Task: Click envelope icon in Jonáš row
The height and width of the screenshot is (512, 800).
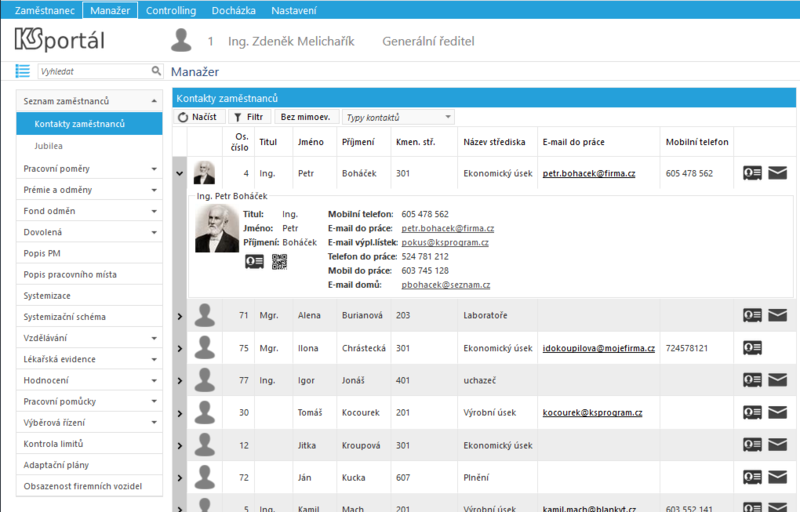Action: point(778,380)
